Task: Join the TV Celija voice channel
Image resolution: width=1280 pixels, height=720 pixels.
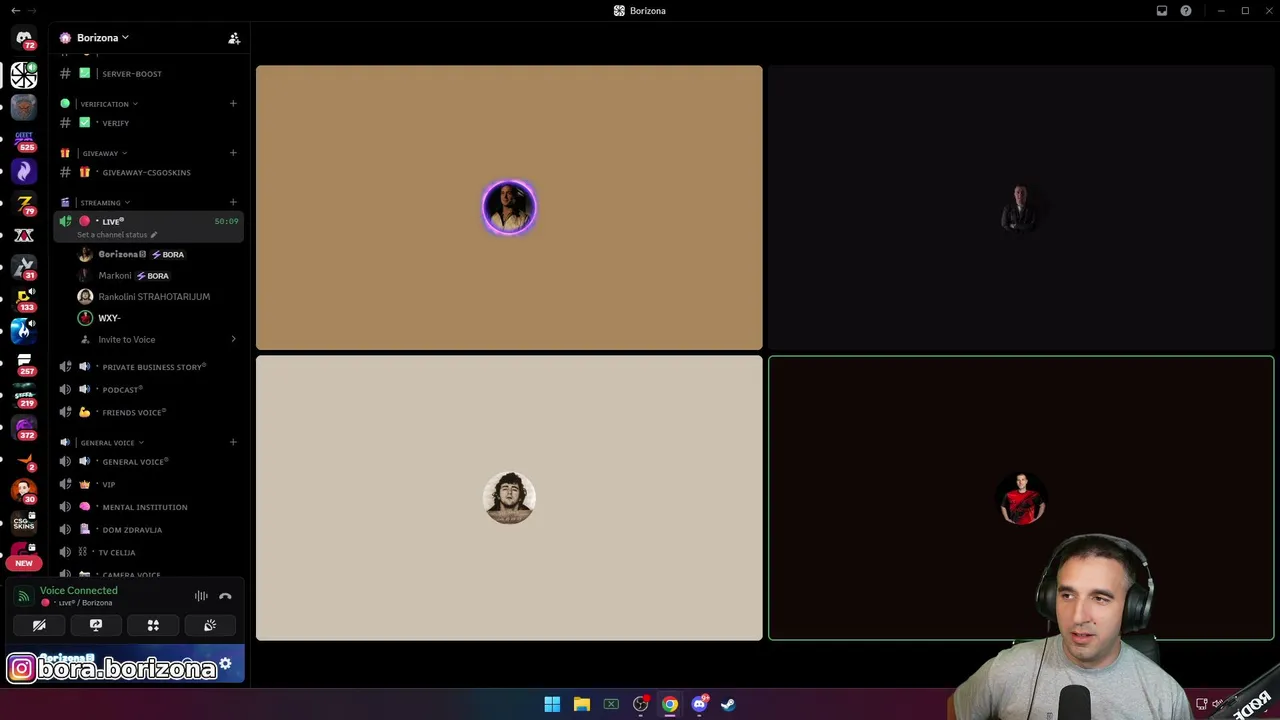Action: [148, 552]
